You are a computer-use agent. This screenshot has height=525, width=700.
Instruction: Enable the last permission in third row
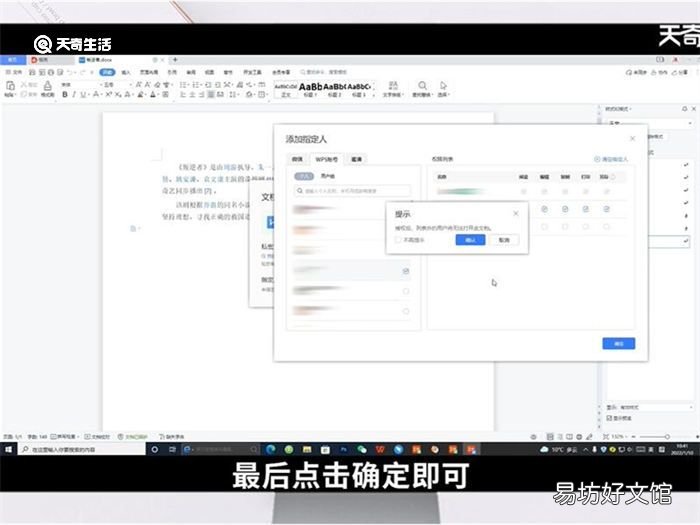[606, 227]
